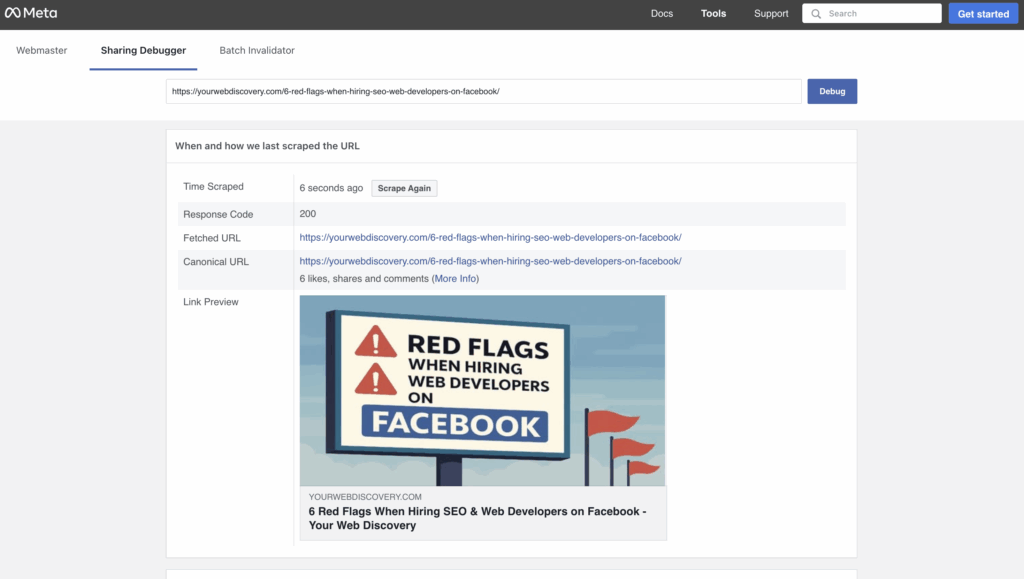Open the Fetched URL link

pos(490,238)
